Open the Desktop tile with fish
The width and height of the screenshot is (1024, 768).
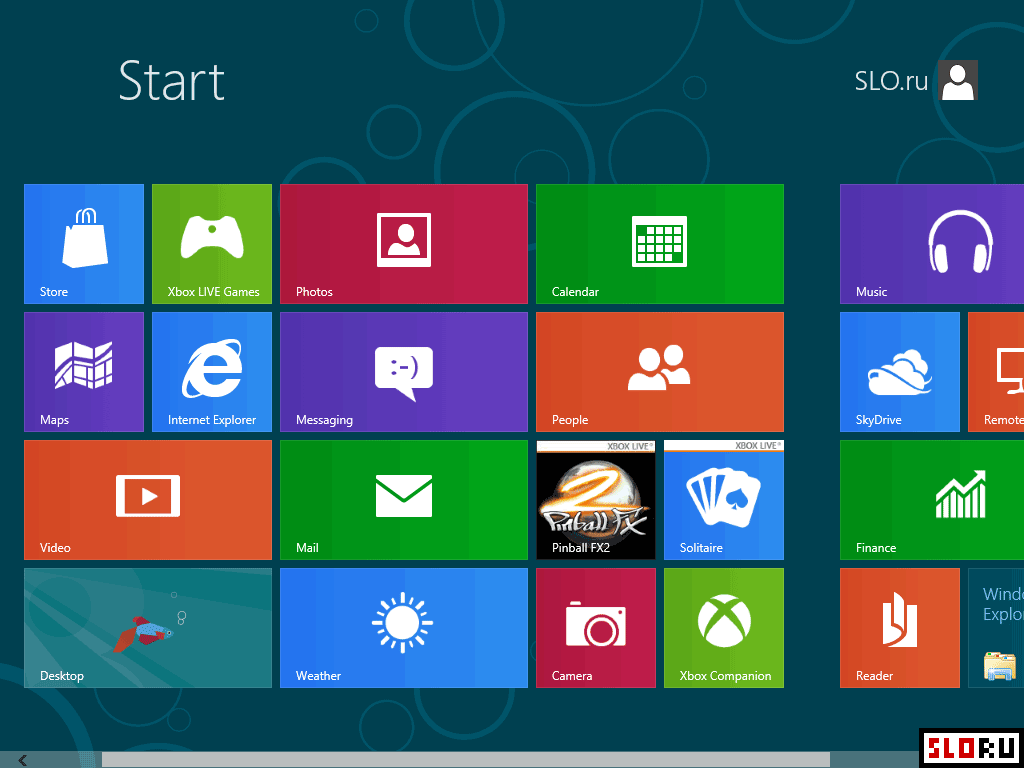click(x=148, y=628)
